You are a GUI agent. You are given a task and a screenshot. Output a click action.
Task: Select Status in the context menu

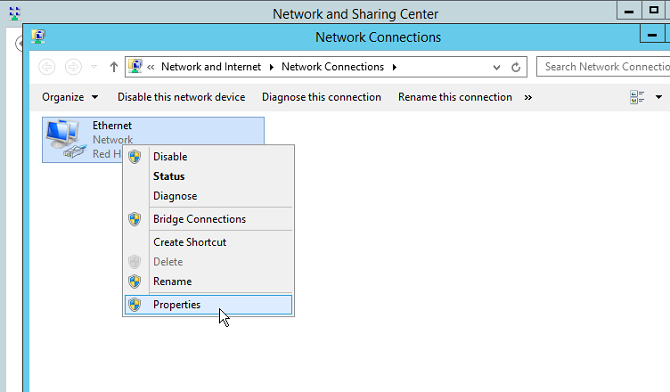[x=208, y=177]
